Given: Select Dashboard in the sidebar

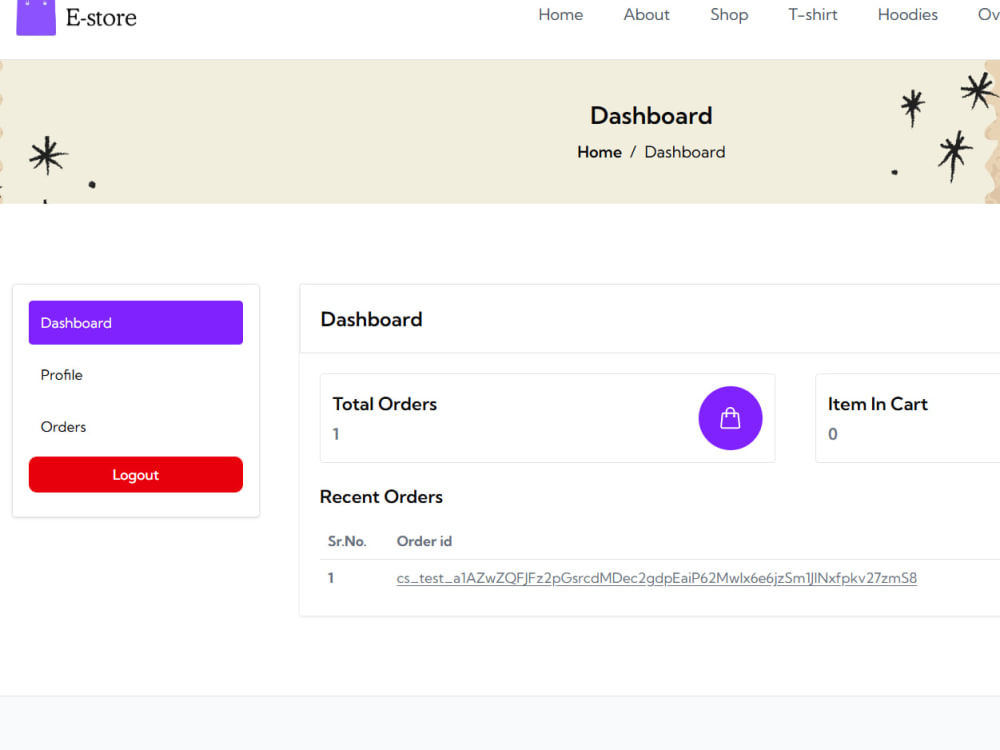Looking at the screenshot, I should pos(136,323).
